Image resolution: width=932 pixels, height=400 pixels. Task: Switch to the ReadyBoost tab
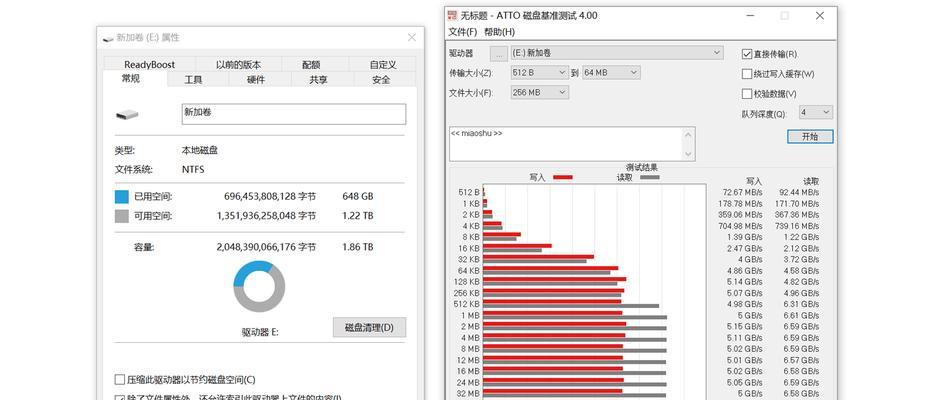pos(150,65)
